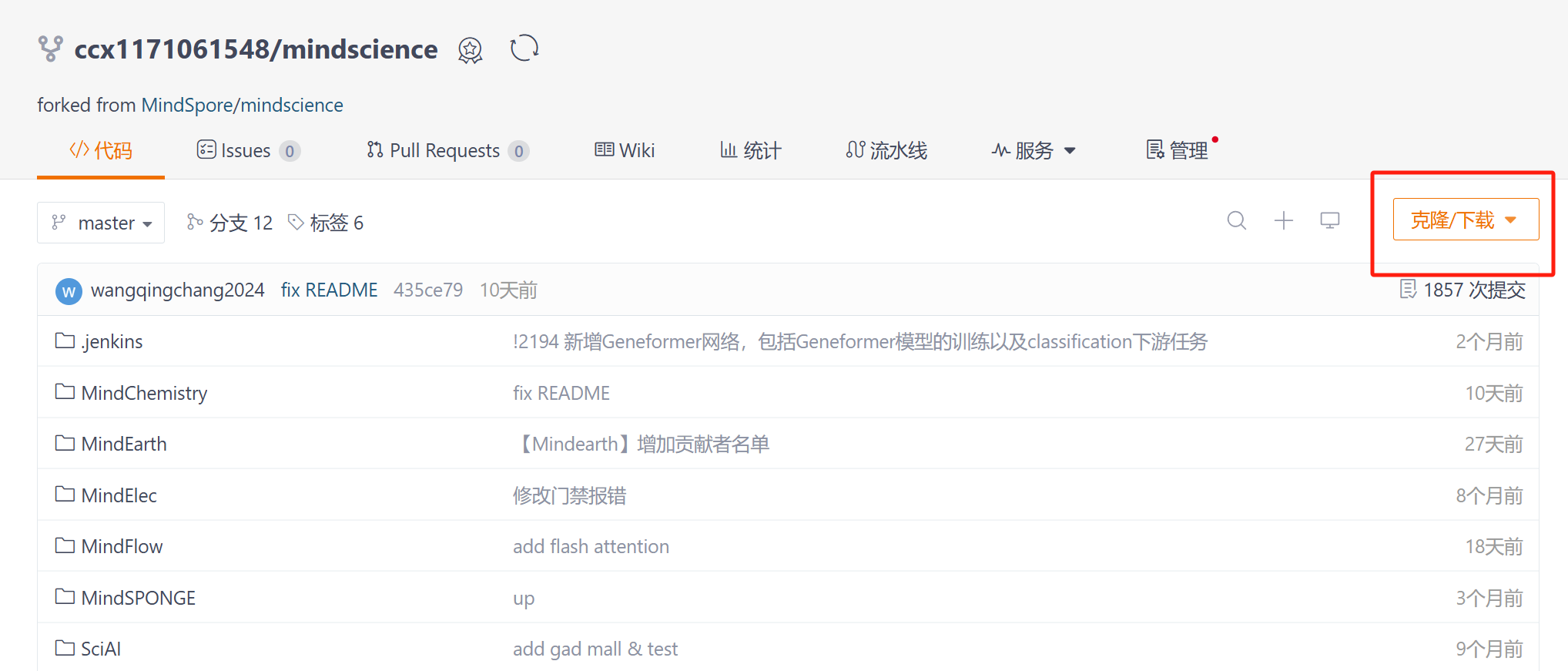
Task: Open the 流水线 tab
Action: [886, 150]
